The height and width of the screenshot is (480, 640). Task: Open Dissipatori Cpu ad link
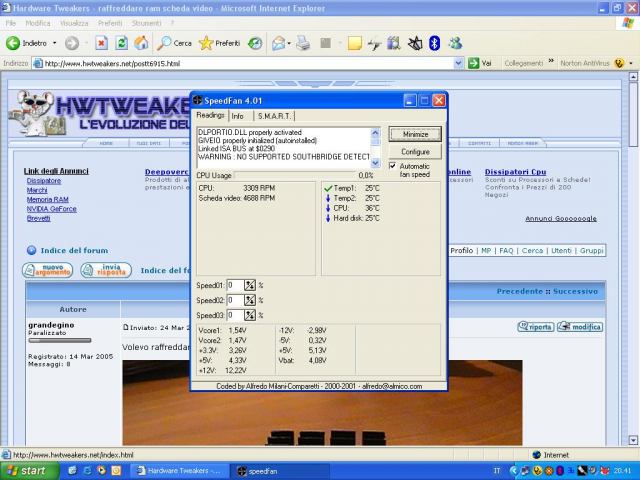[515, 172]
